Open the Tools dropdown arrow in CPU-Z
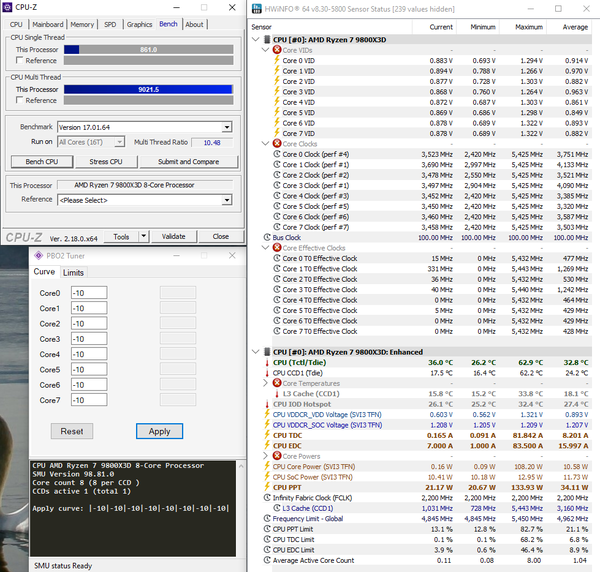 [x=143, y=236]
